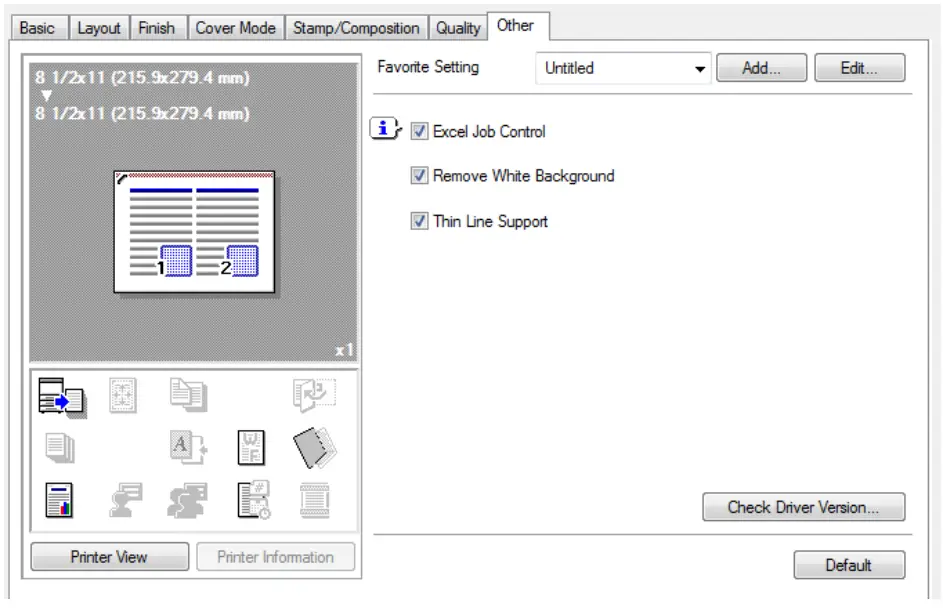Uncheck Remove White Background

point(418,176)
